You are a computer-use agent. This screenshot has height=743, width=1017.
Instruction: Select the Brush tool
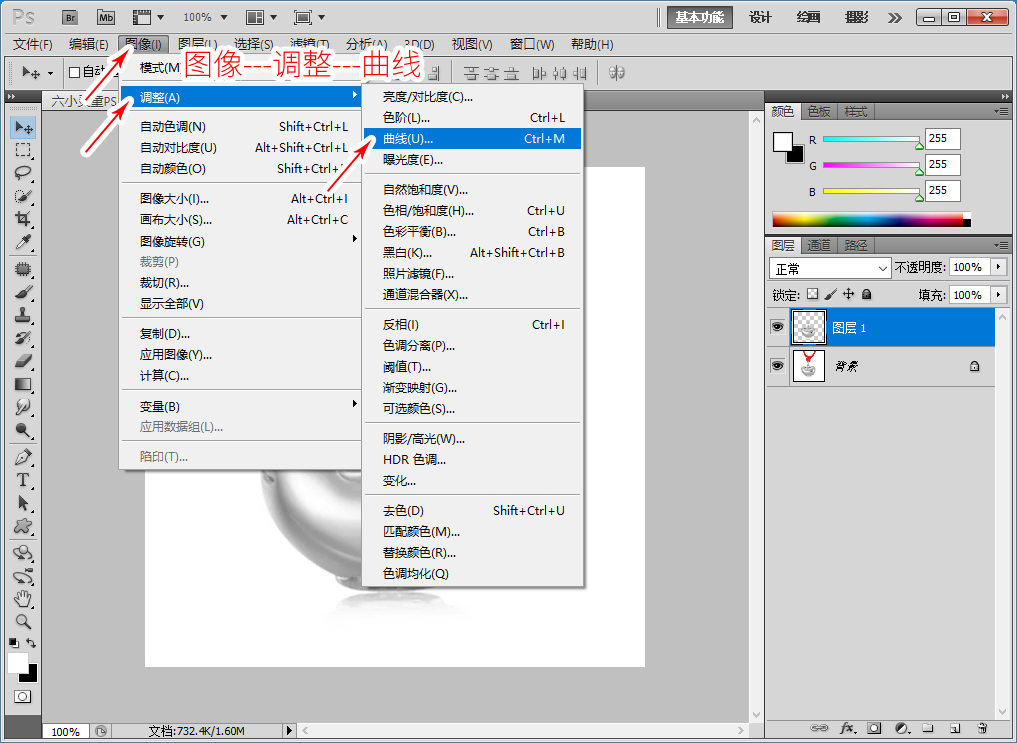(23, 292)
